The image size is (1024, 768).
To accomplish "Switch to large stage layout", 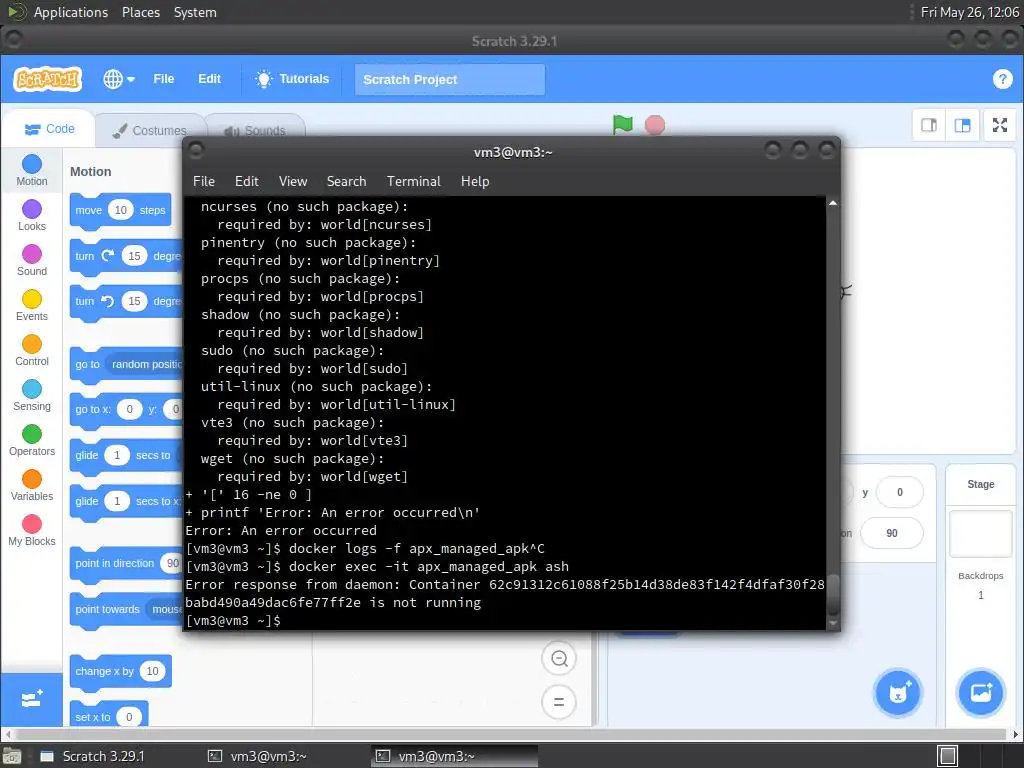I will coord(962,125).
